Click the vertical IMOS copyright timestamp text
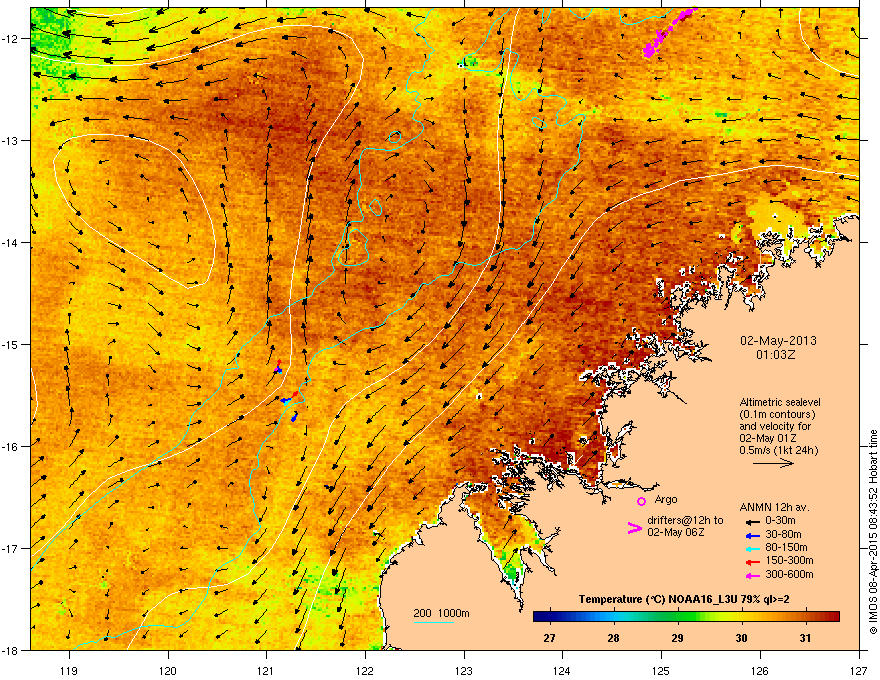 [x=873, y=532]
